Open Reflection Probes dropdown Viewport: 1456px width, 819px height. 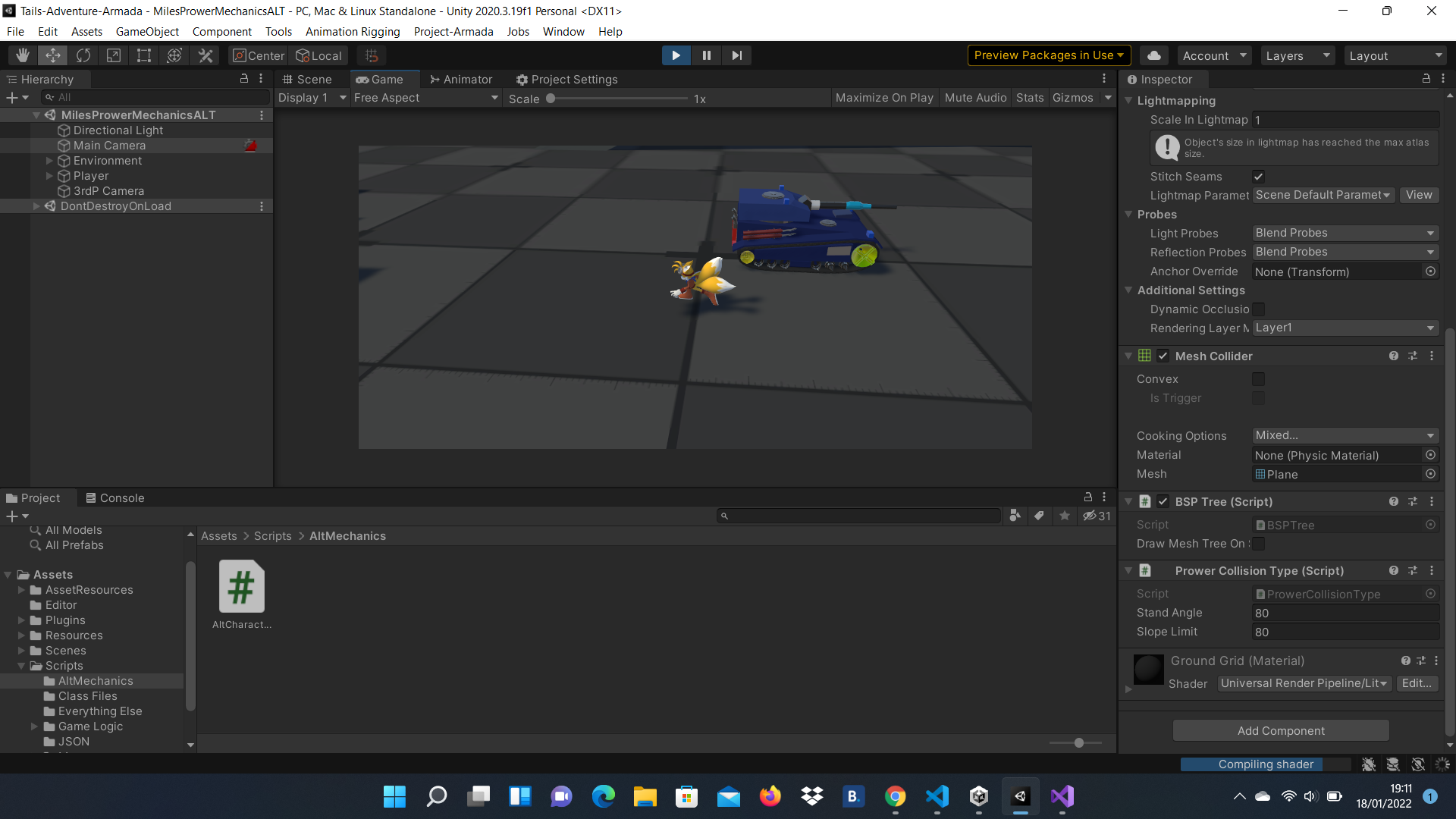1345,252
